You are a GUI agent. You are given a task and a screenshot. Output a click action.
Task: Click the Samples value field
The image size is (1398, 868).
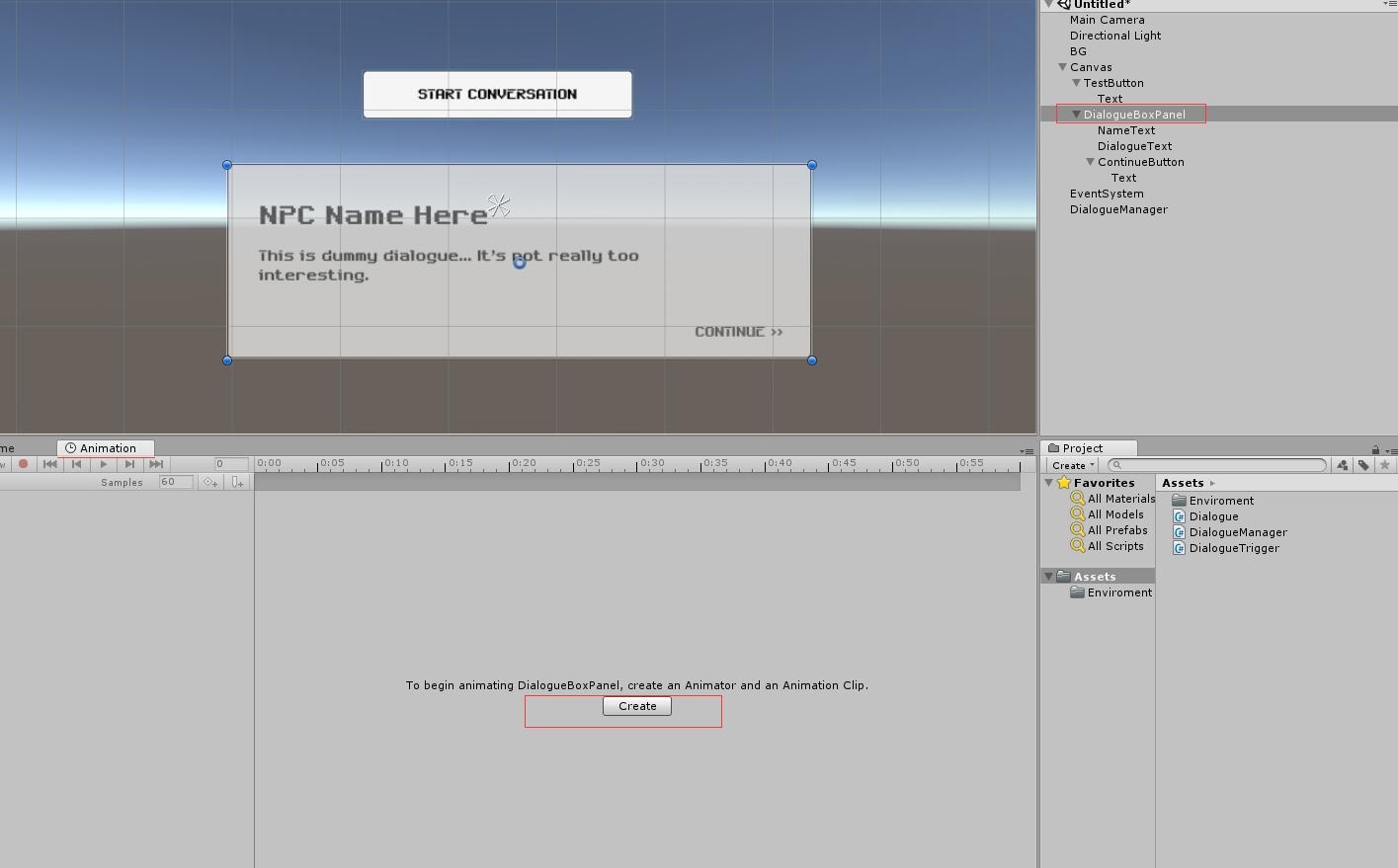176,482
